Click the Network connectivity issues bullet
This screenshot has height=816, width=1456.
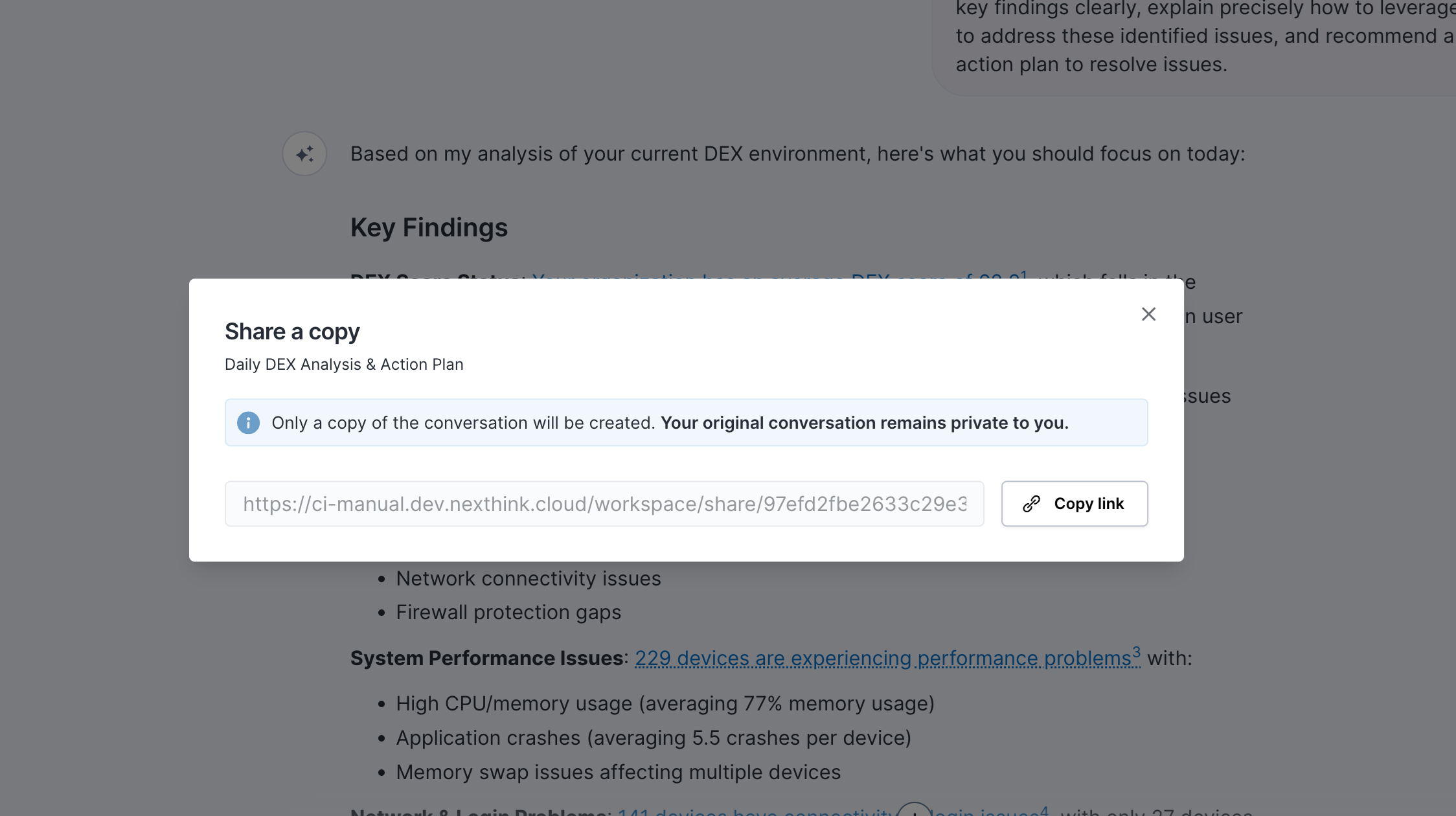point(528,578)
